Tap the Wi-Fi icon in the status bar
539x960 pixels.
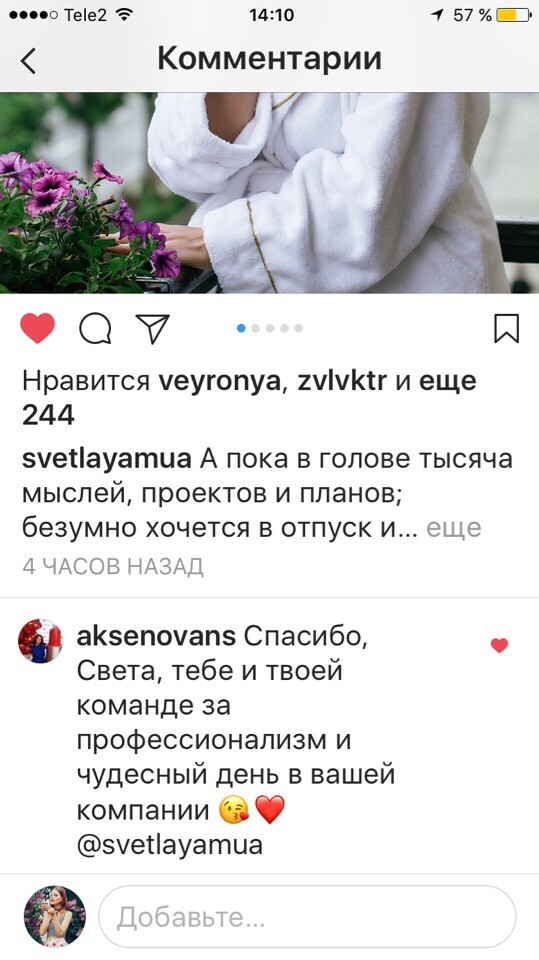tap(124, 15)
